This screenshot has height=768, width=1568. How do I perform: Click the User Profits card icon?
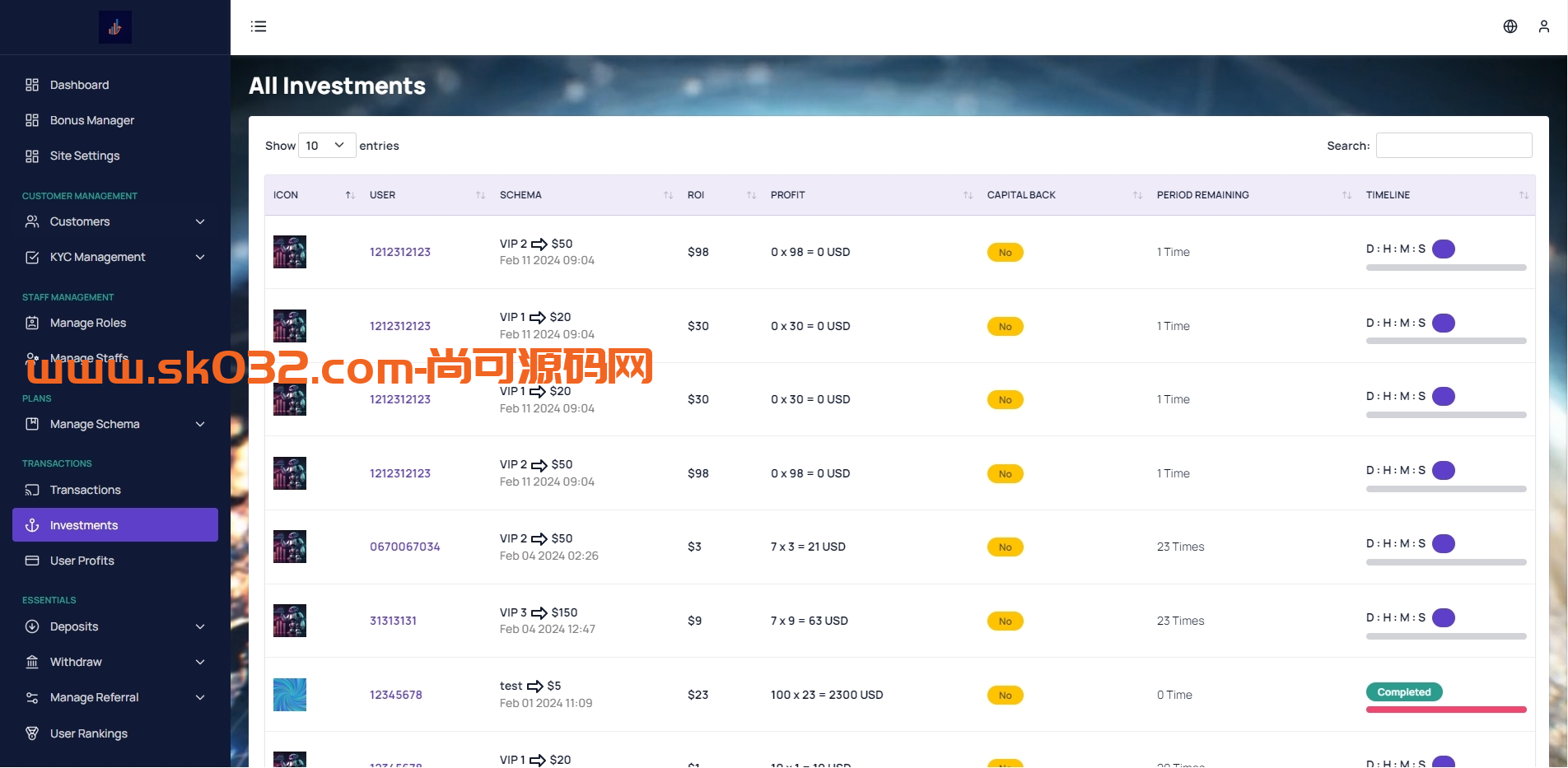pyautogui.click(x=32, y=561)
